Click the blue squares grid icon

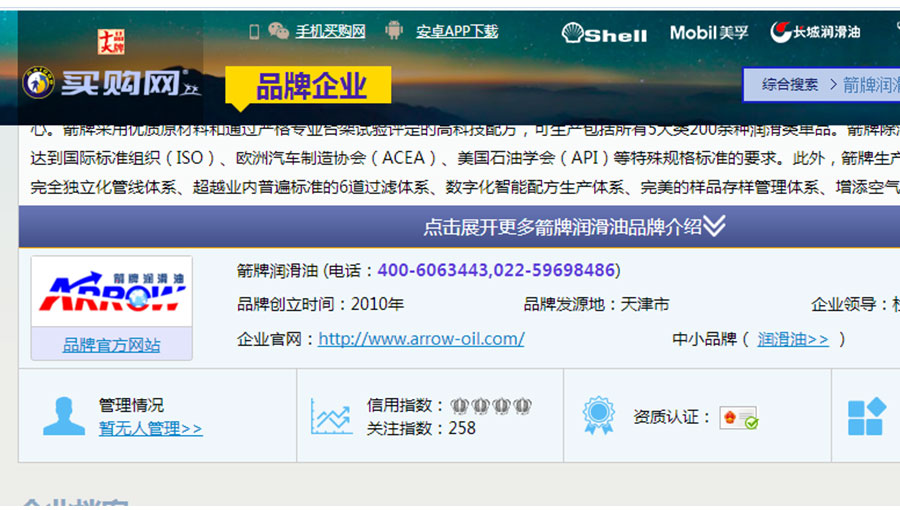867,416
